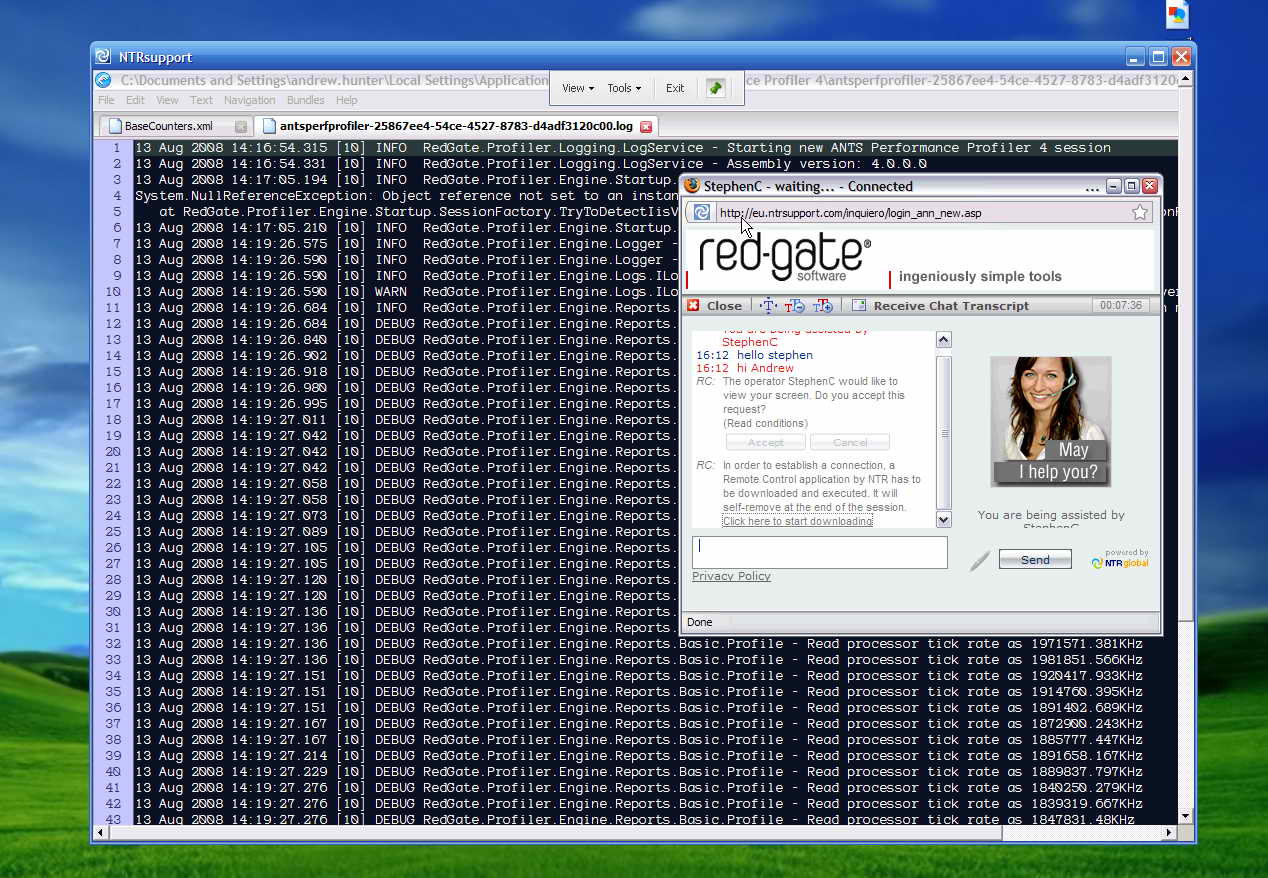Image resolution: width=1268 pixels, height=878 pixels.
Task: Click the red-gate software logo
Action: point(785,258)
